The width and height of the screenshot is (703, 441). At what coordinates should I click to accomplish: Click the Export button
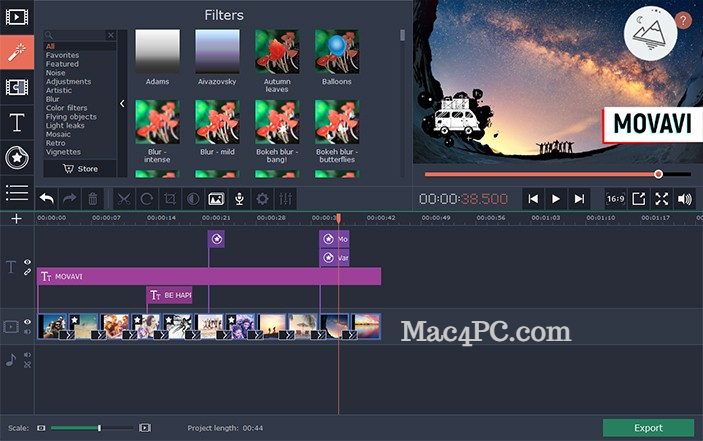pos(648,428)
